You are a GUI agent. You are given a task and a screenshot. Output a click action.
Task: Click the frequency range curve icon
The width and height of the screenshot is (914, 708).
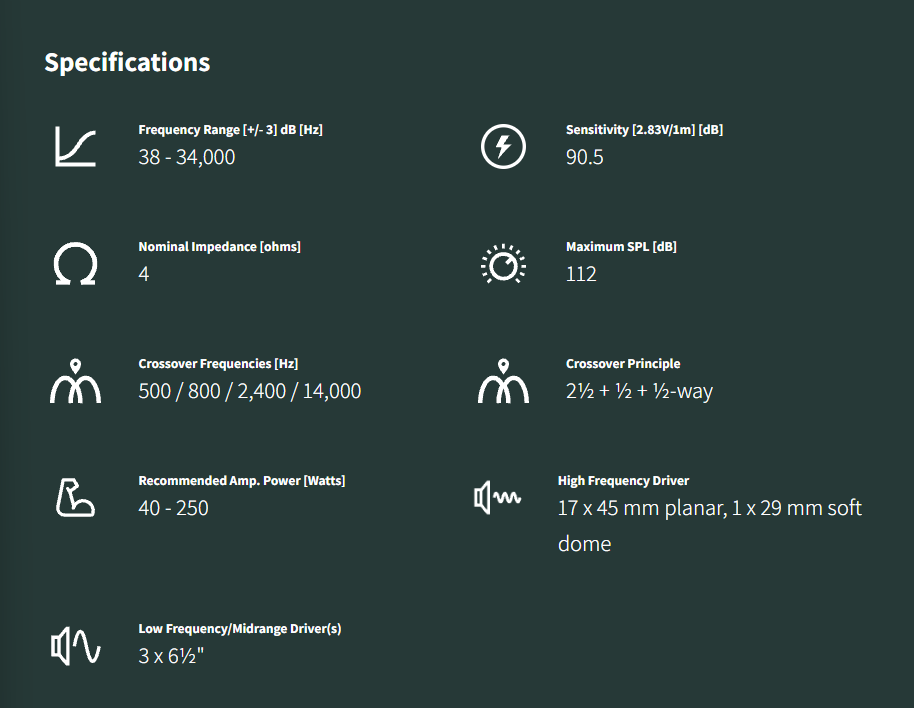tap(75, 147)
